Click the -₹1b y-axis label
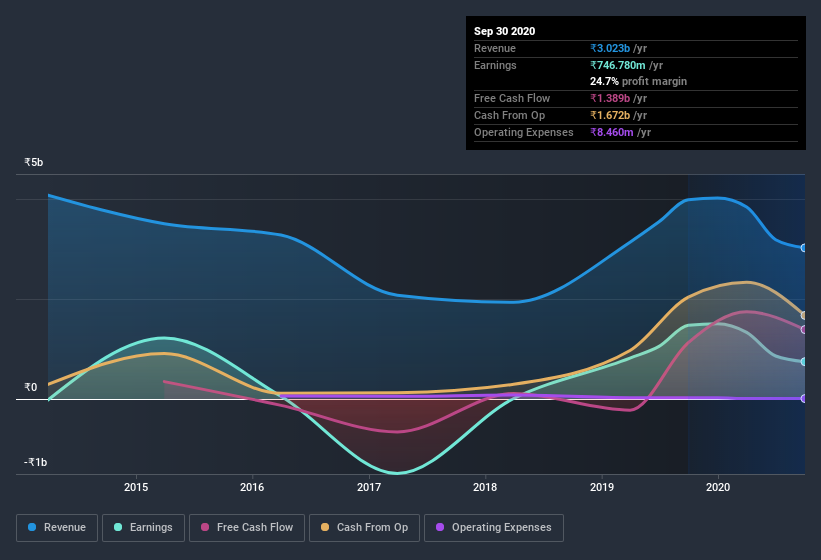This screenshot has height=560, width=821. pos(36,462)
